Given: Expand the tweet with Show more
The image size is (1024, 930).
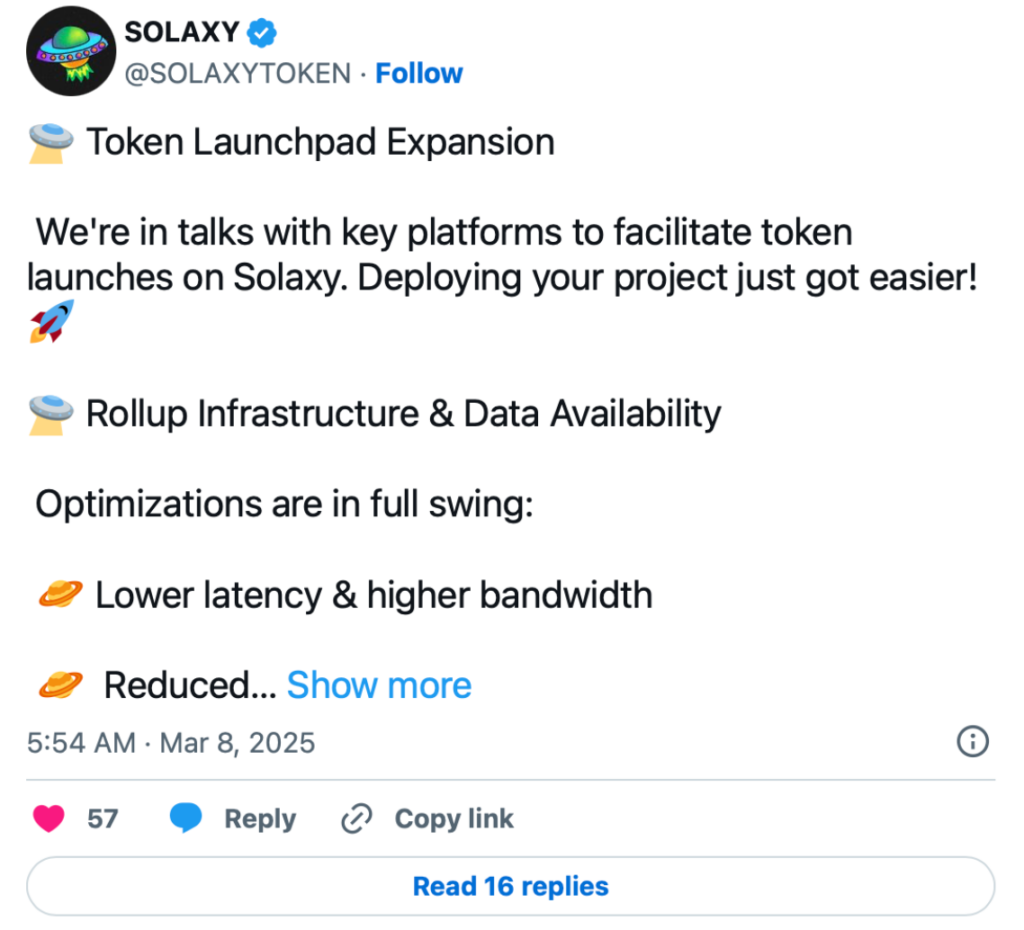Looking at the screenshot, I should 379,685.
